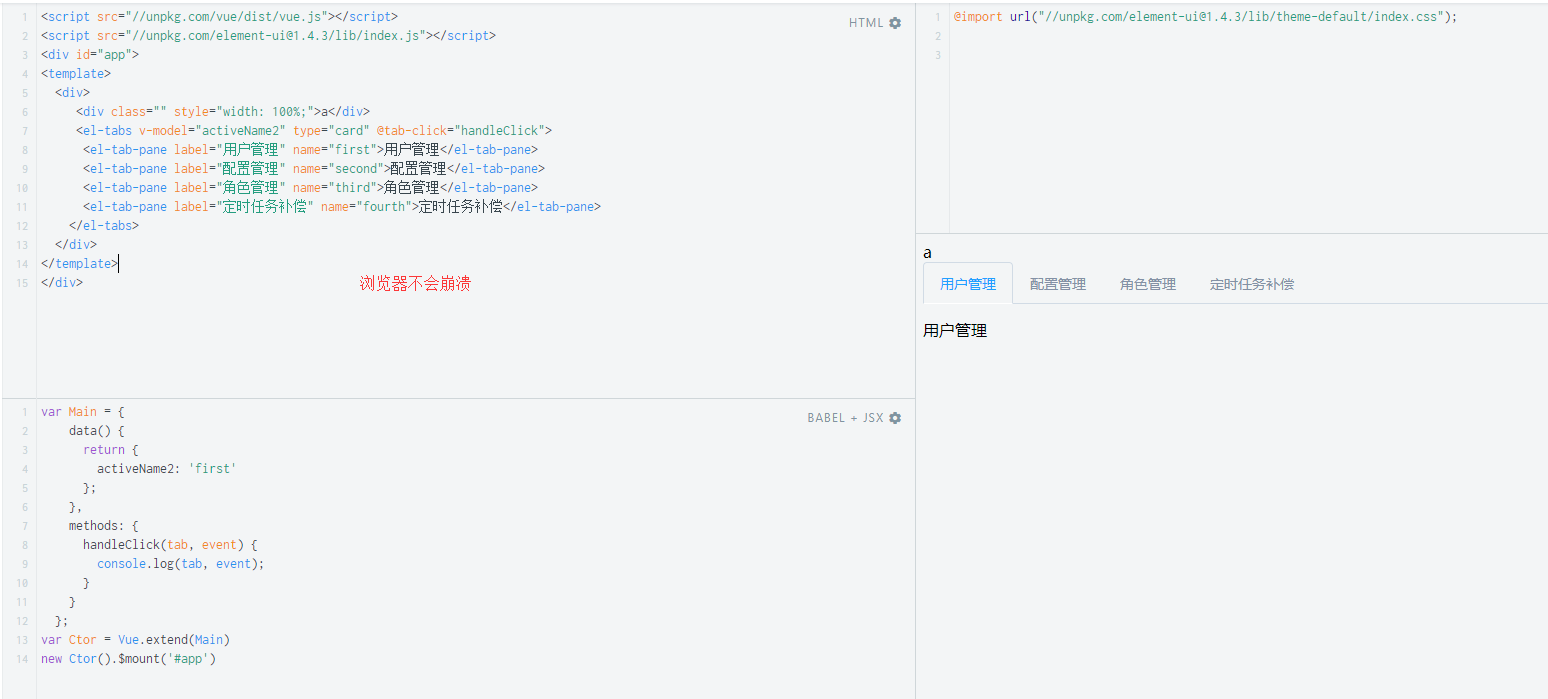1548x699 pixels.
Task: Switch to 用户管理 tab in preview
Action: [968, 284]
